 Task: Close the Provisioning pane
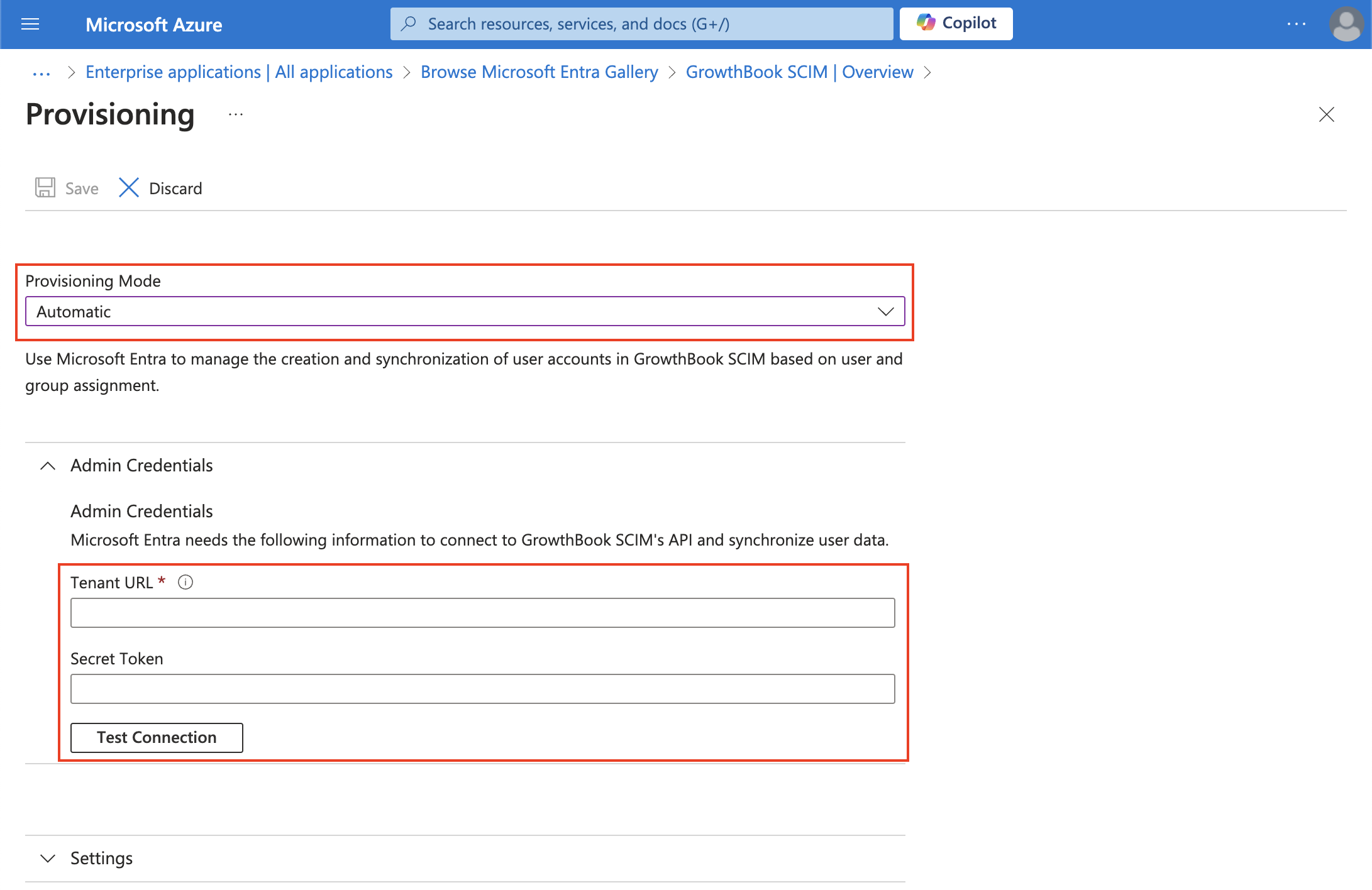point(1326,114)
